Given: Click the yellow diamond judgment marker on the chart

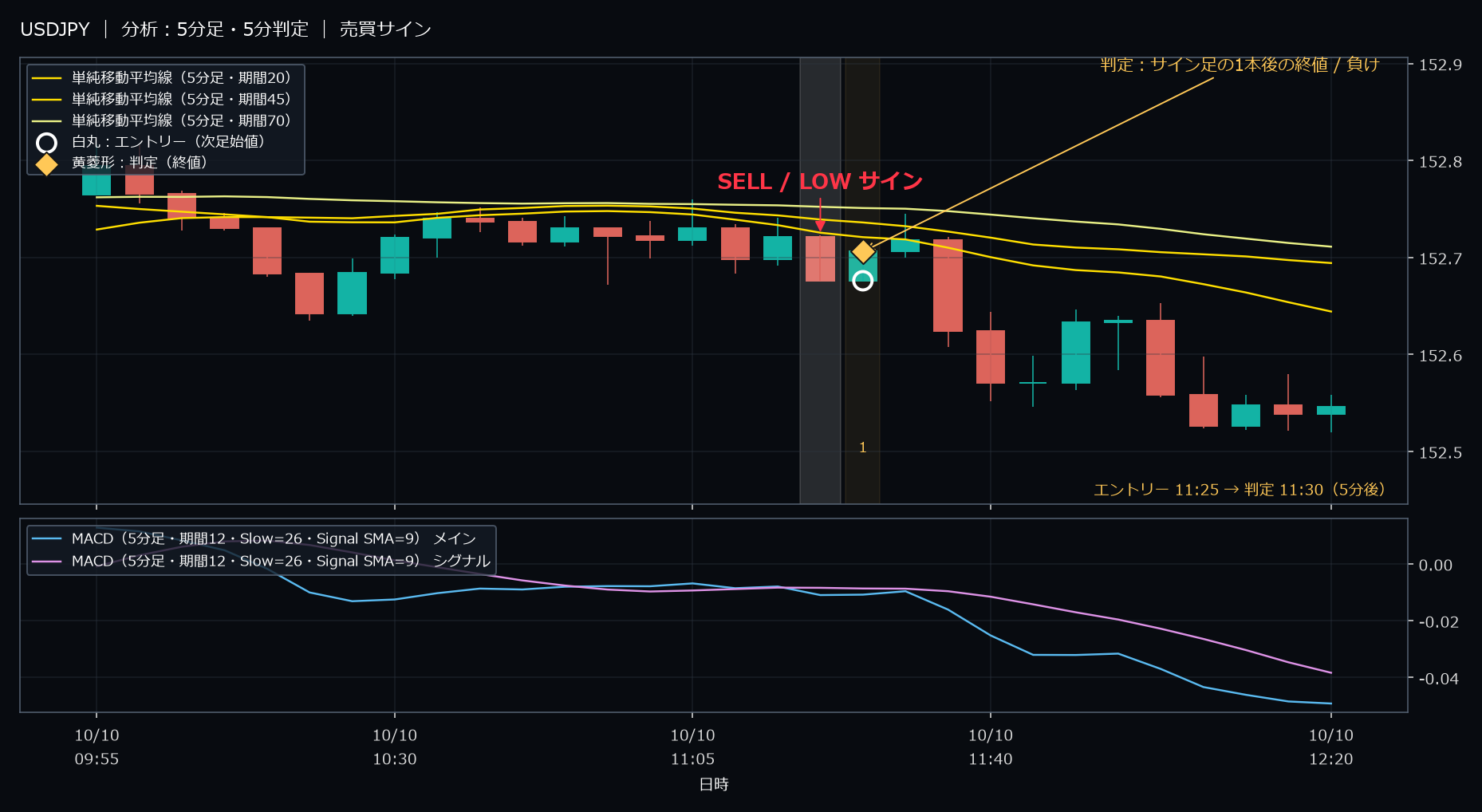Looking at the screenshot, I should (863, 252).
